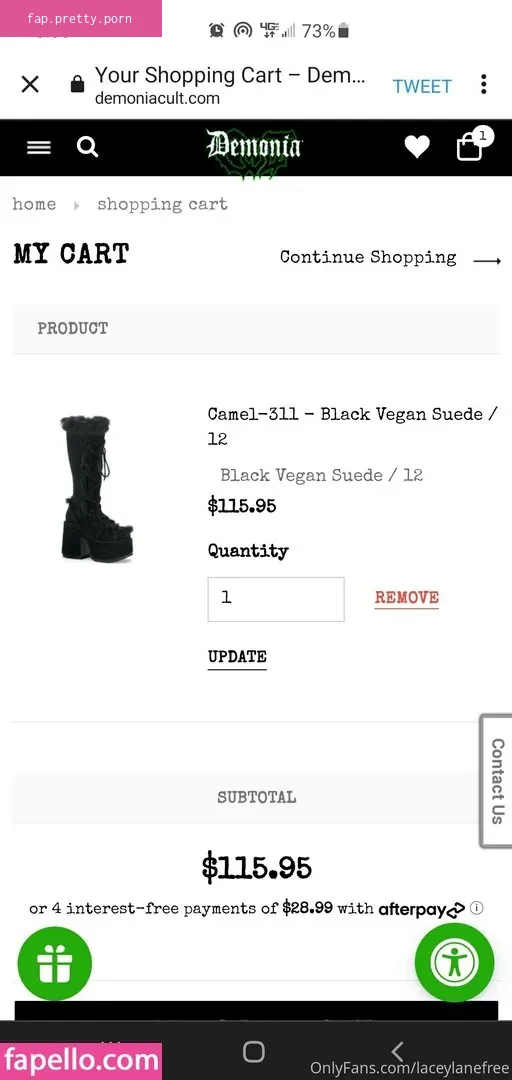The image size is (512, 1080).
Task: Remove Camel-311 boots from cart
Action: [407, 598]
